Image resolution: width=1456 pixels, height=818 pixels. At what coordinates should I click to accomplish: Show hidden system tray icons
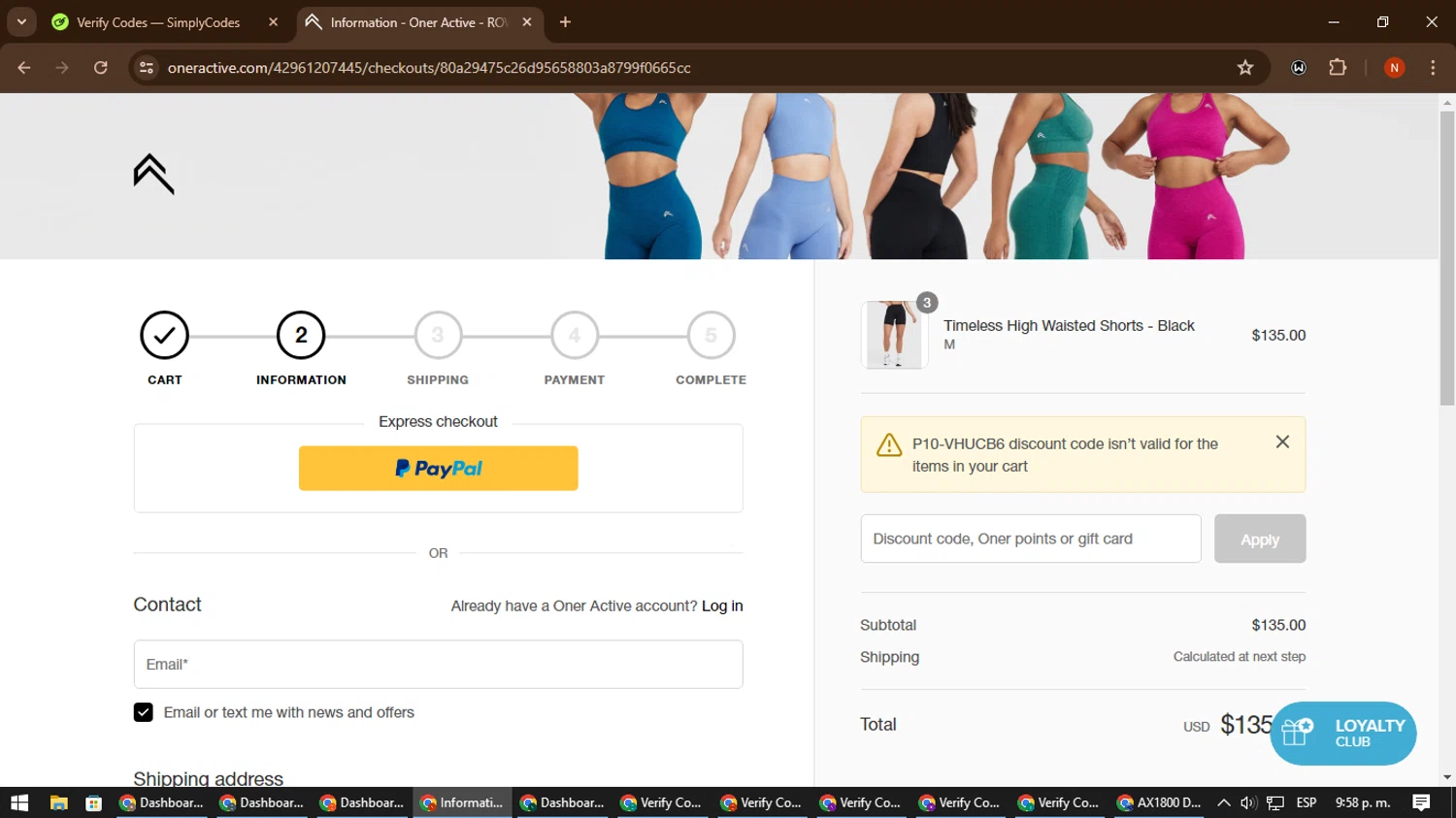tap(1224, 803)
